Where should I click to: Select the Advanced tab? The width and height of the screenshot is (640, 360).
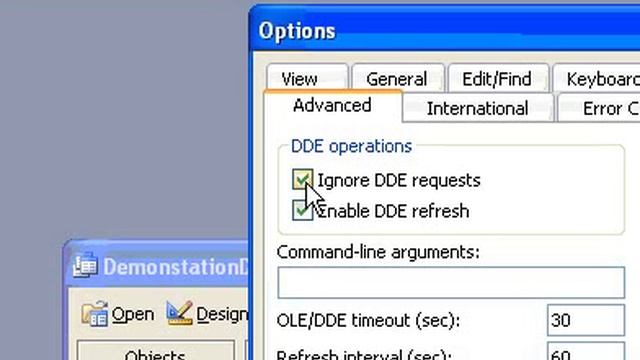click(332, 105)
